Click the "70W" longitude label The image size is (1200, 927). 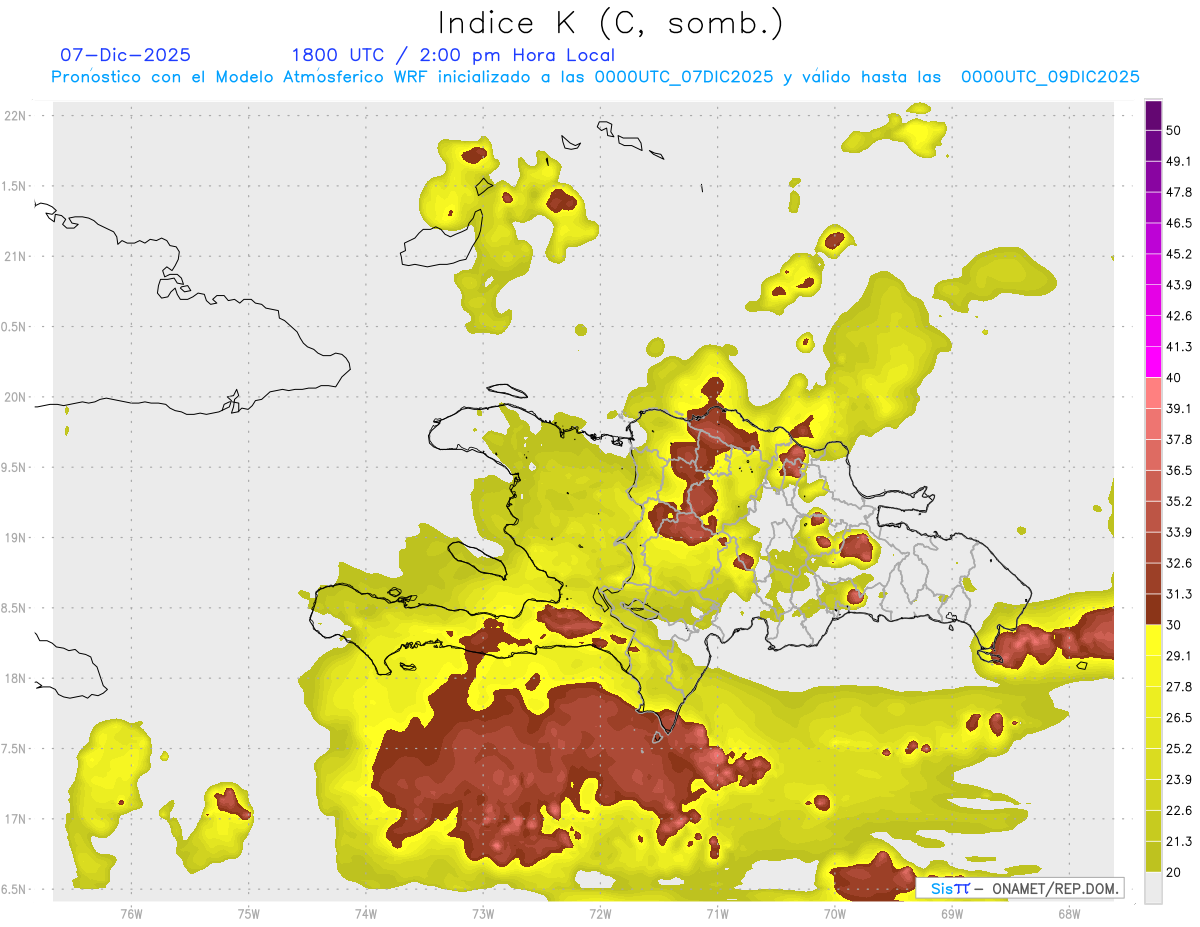pyautogui.click(x=835, y=913)
